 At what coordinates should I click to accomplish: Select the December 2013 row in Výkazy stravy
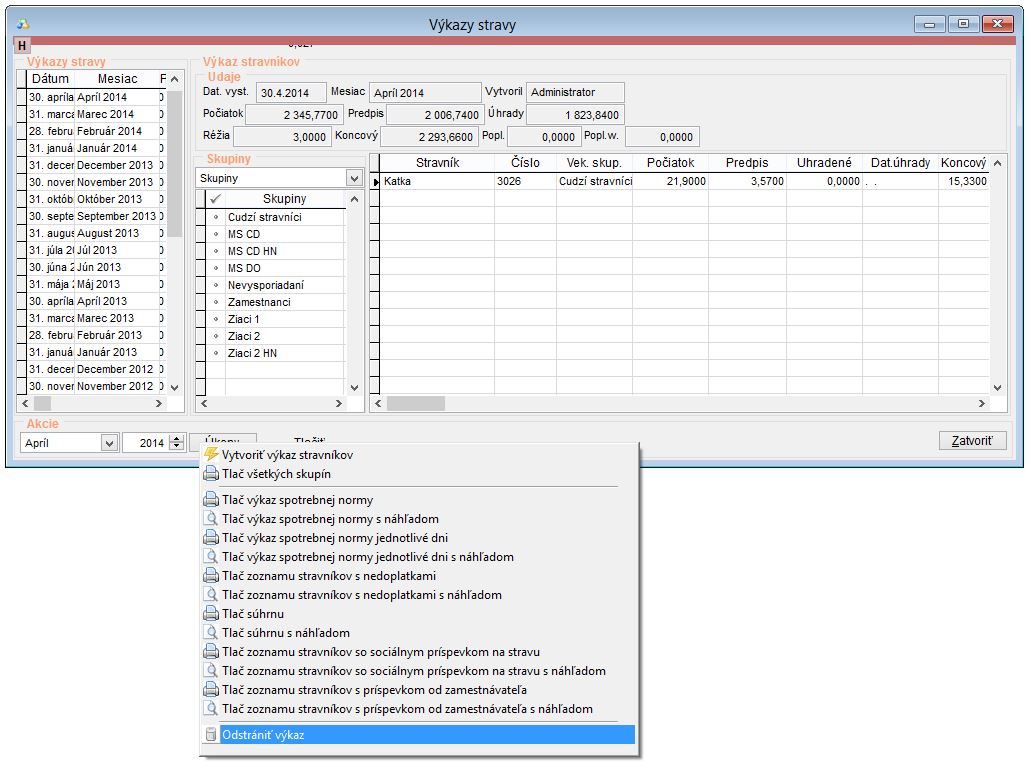click(x=114, y=165)
